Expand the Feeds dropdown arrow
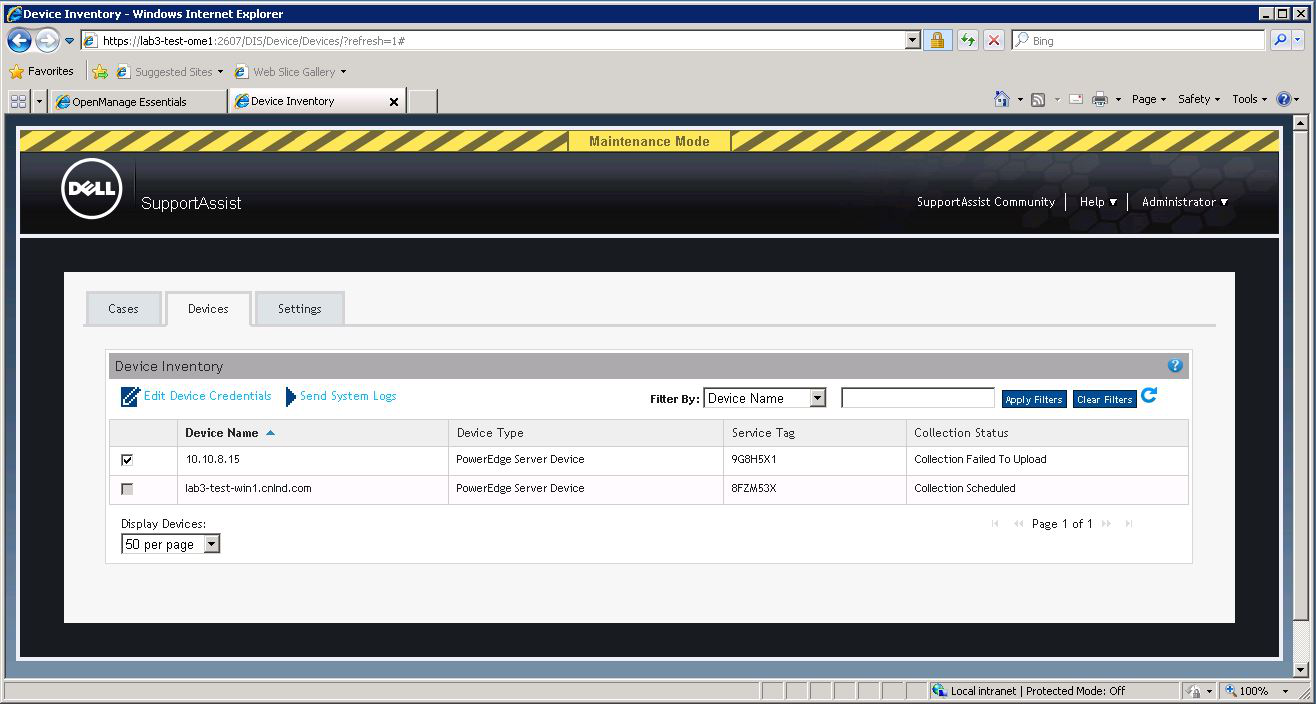Viewport: 1316px width, 704px height. 1056,100
